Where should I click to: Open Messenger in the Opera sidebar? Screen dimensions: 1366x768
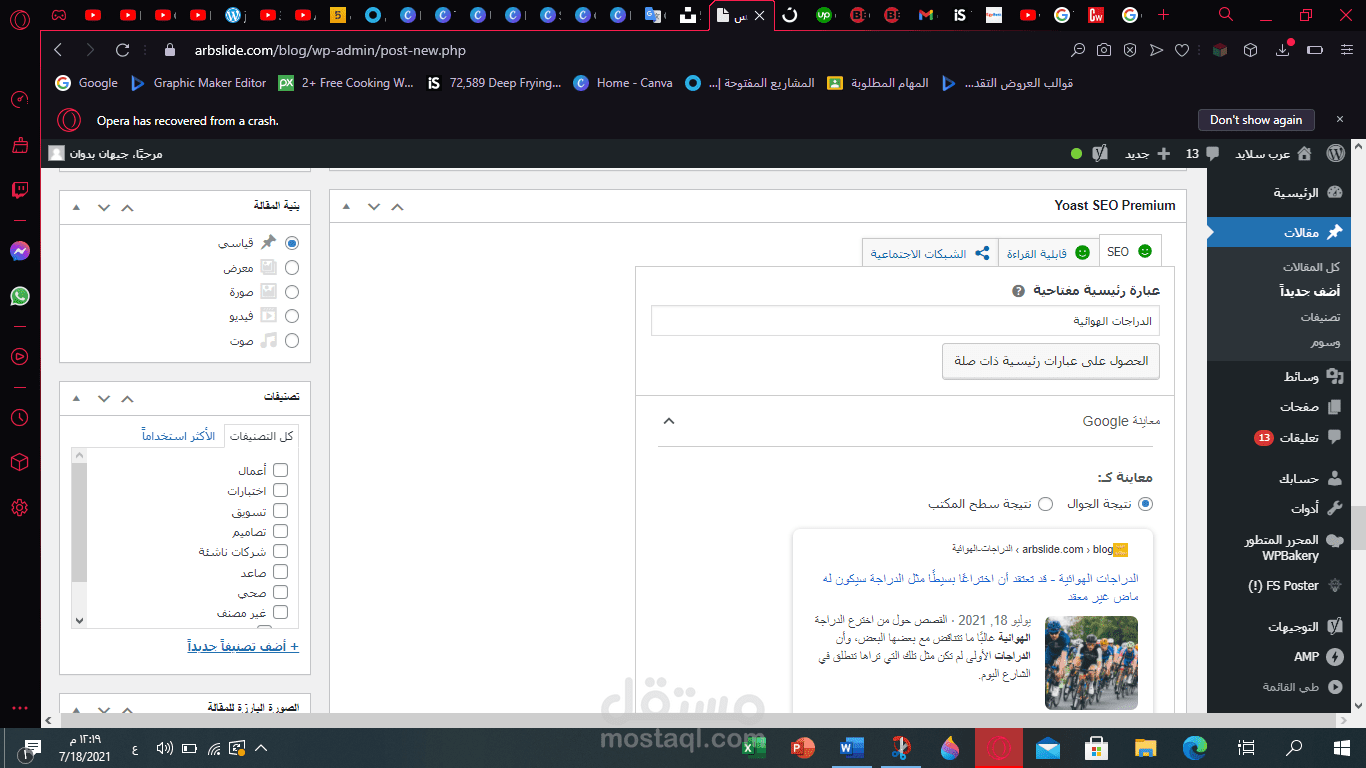point(19,251)
